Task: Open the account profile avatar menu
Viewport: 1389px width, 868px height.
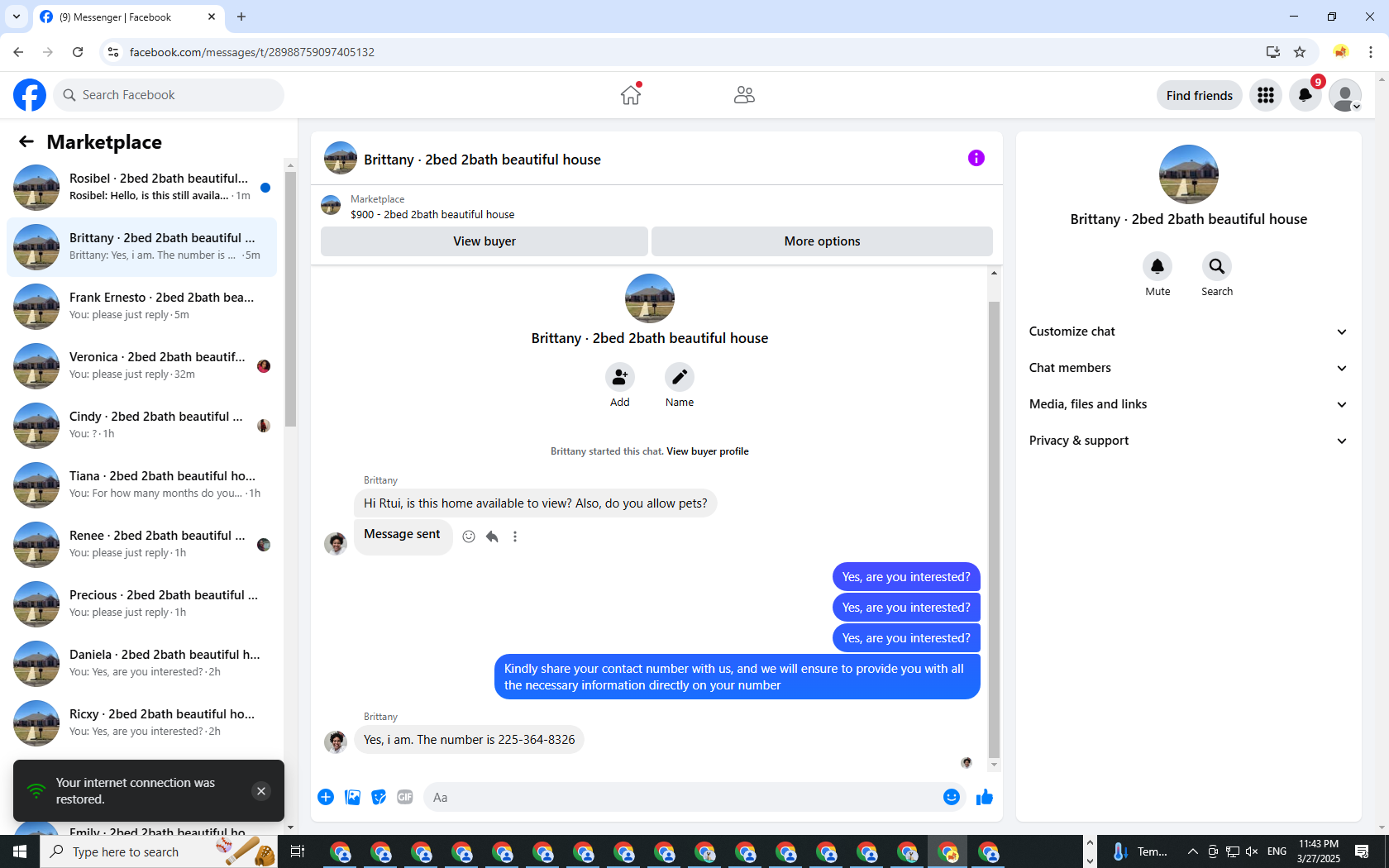Action: pyautogui.click(x=1345, y=95)
